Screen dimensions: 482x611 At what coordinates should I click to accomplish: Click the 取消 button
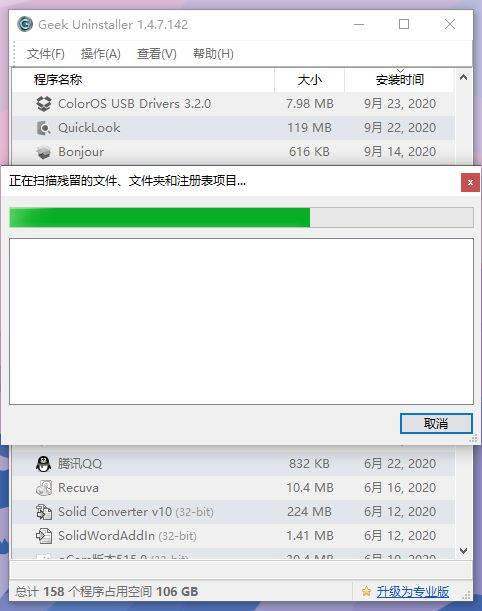pyautogui.click(x=436, y=424)
